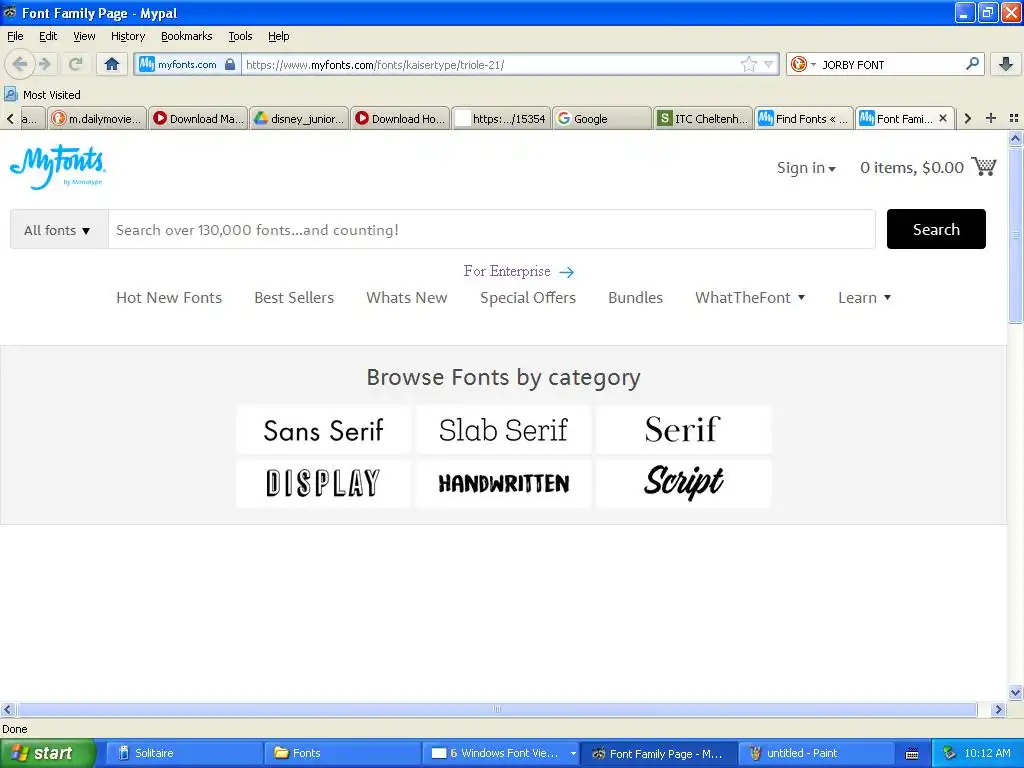
Task: Expand the Sign in dropdown
Action: click(806, 168)
